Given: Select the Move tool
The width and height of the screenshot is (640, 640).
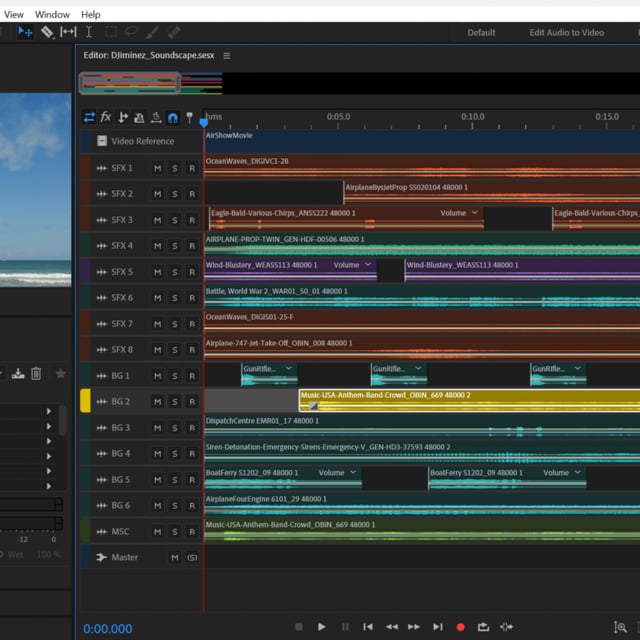Looking at the screenshot, I should pos(25,32).
